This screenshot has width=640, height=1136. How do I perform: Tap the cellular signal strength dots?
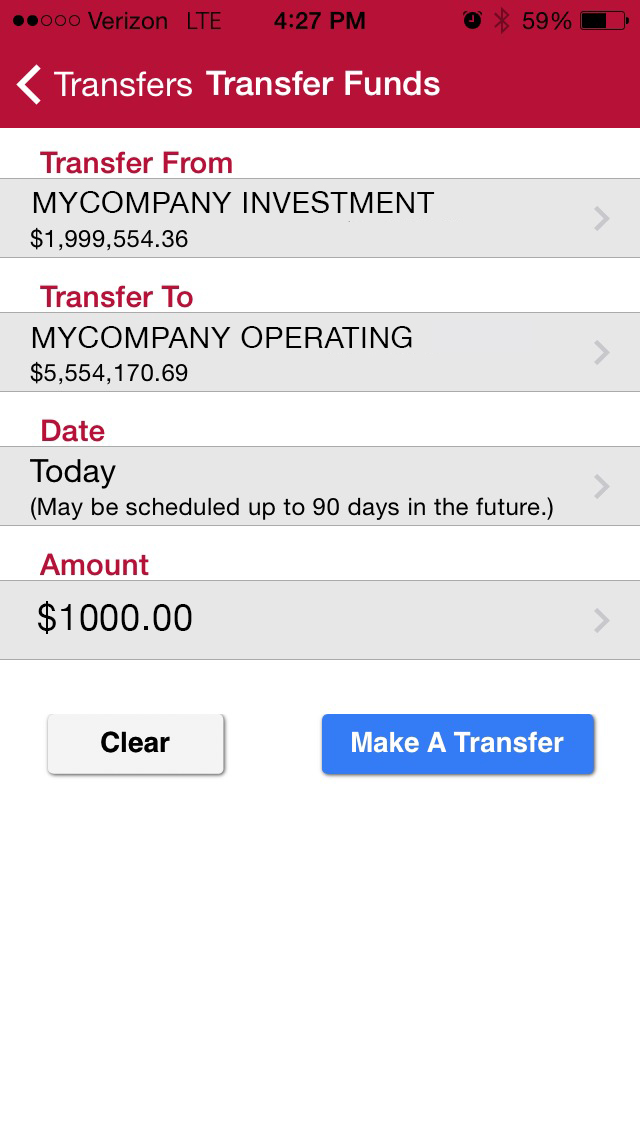pyautogui.click(x=45, y=21)
